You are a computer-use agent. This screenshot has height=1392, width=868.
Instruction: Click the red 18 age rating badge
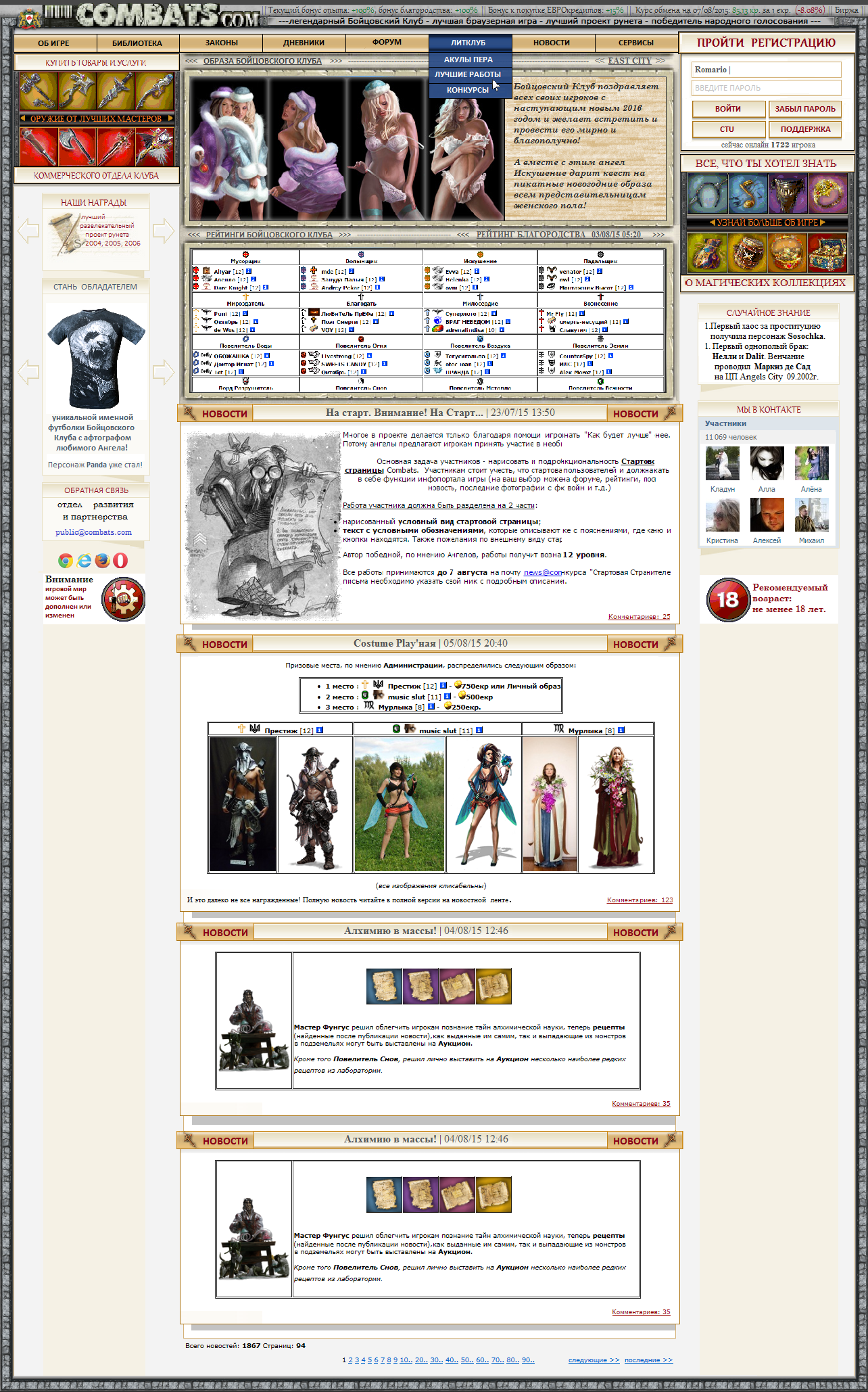click(727, 599)
